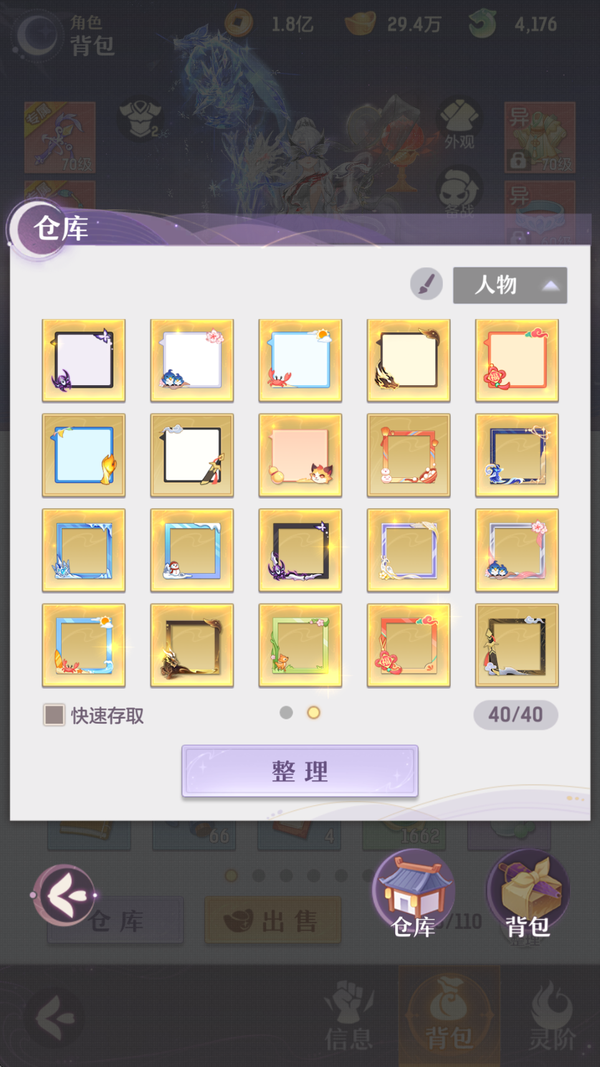Enable the 快速存取 checkbox

point(54,715)
